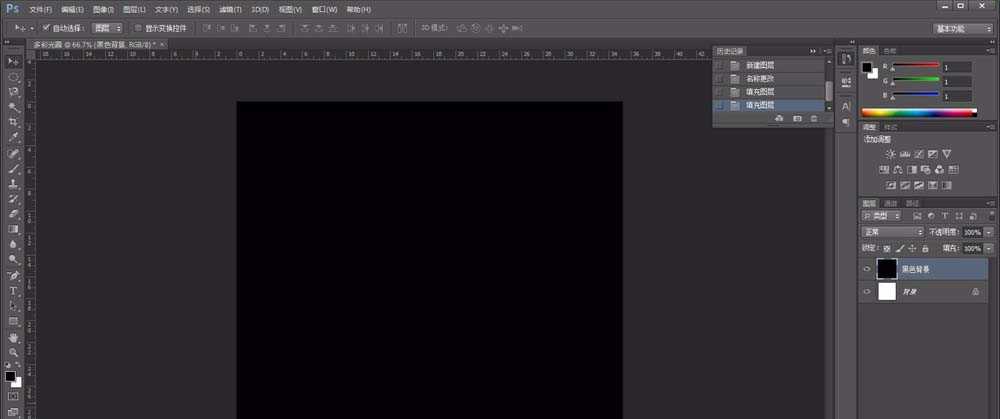Image resolution: width=1000 pixels, height=419 pixels.
Task: Click the color spectrum ramp bar
Action: point(917,113)
